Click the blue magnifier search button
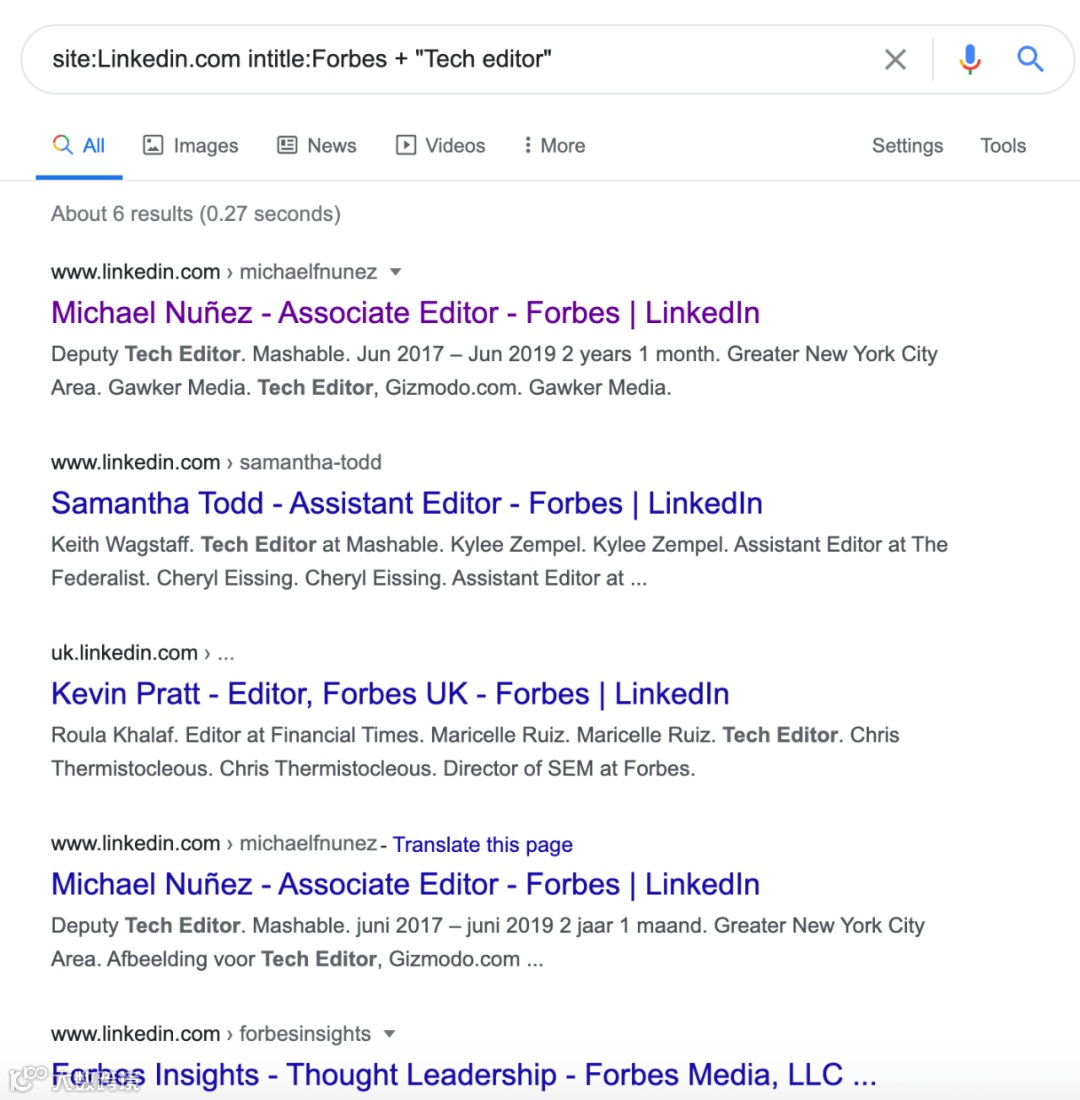 1031,60
